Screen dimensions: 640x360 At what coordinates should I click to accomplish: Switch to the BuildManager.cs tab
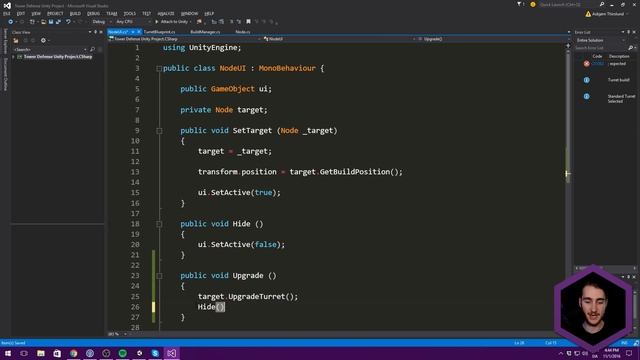(x=205, y=32)
